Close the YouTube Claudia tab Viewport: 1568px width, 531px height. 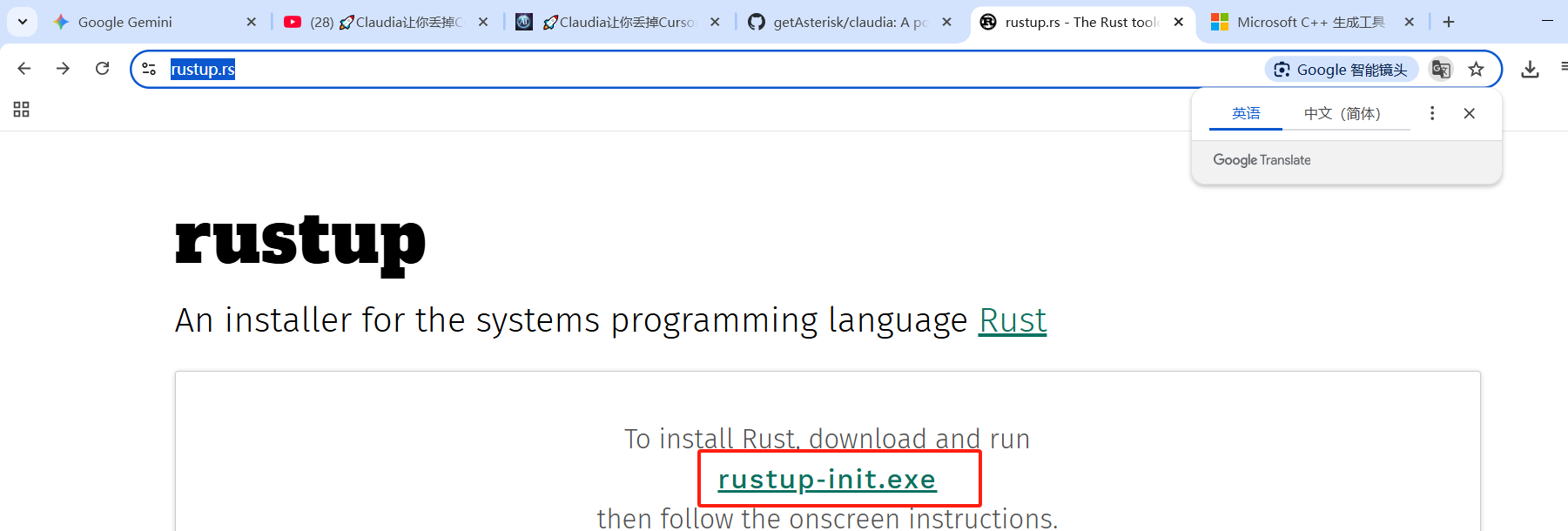tap(483, 22)
